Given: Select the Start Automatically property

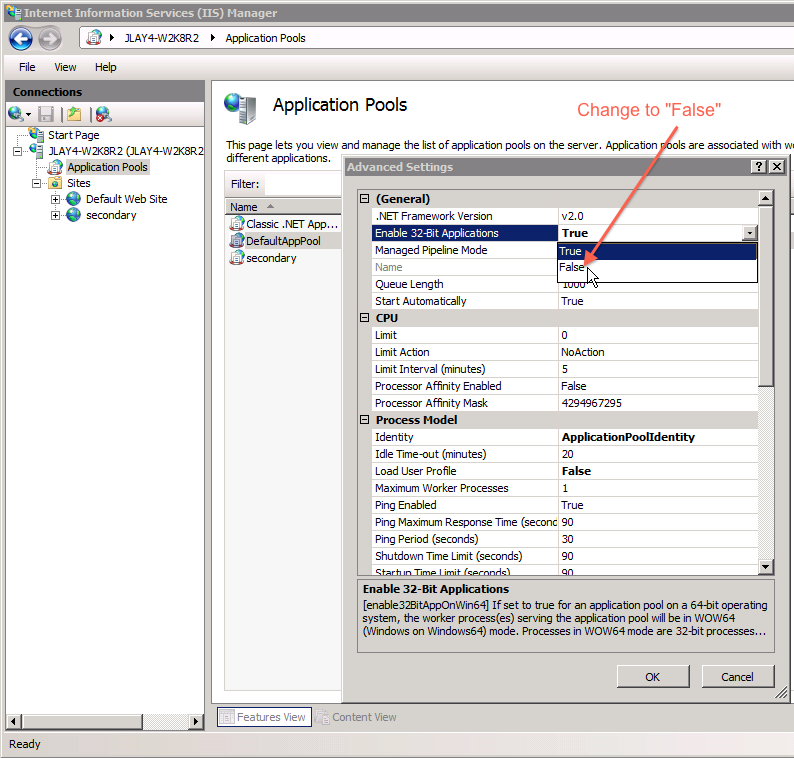Looking at the screenshot, I should point(565,301).
